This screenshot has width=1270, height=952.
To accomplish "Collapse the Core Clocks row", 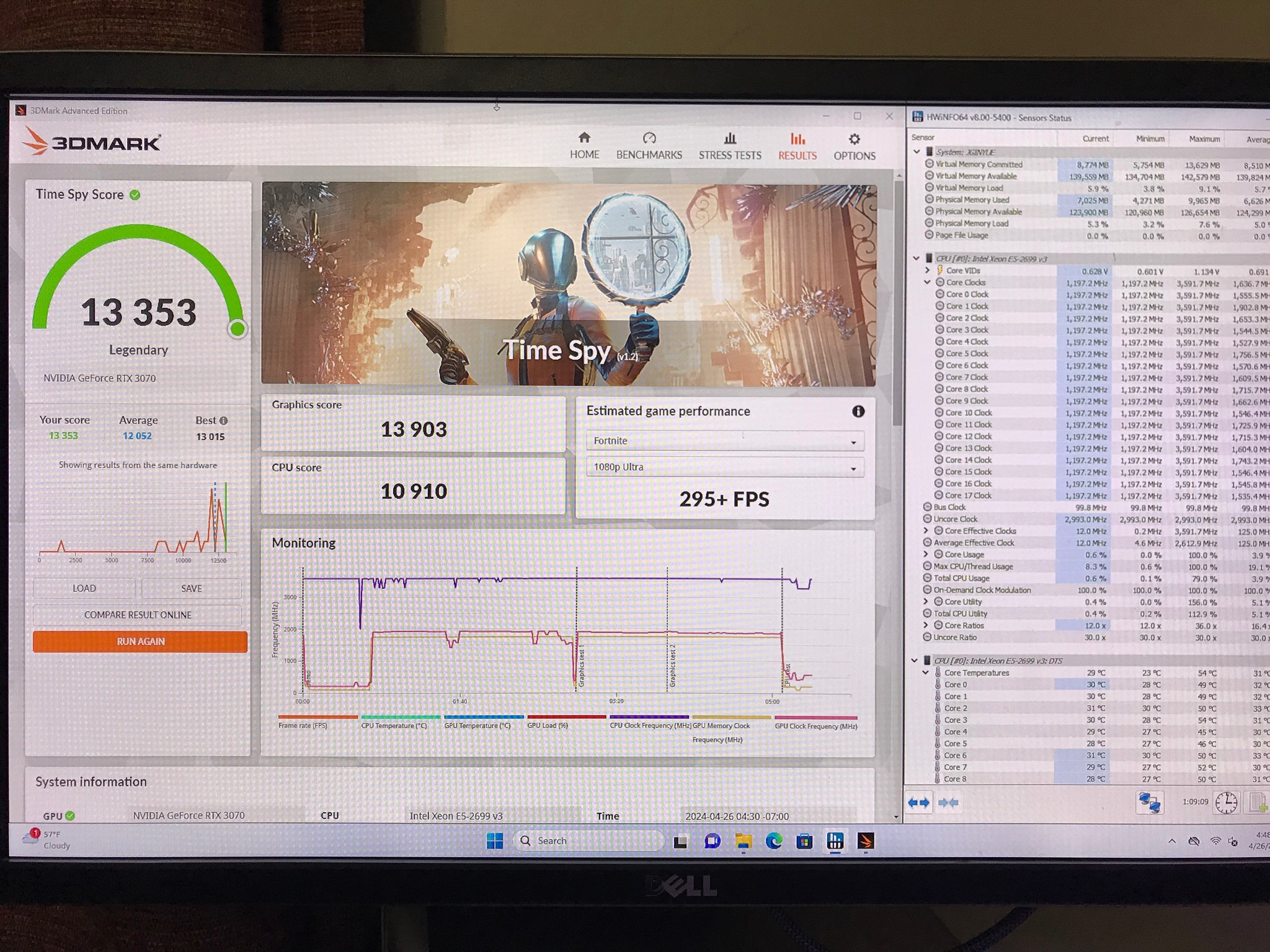I will coord(927,282).
